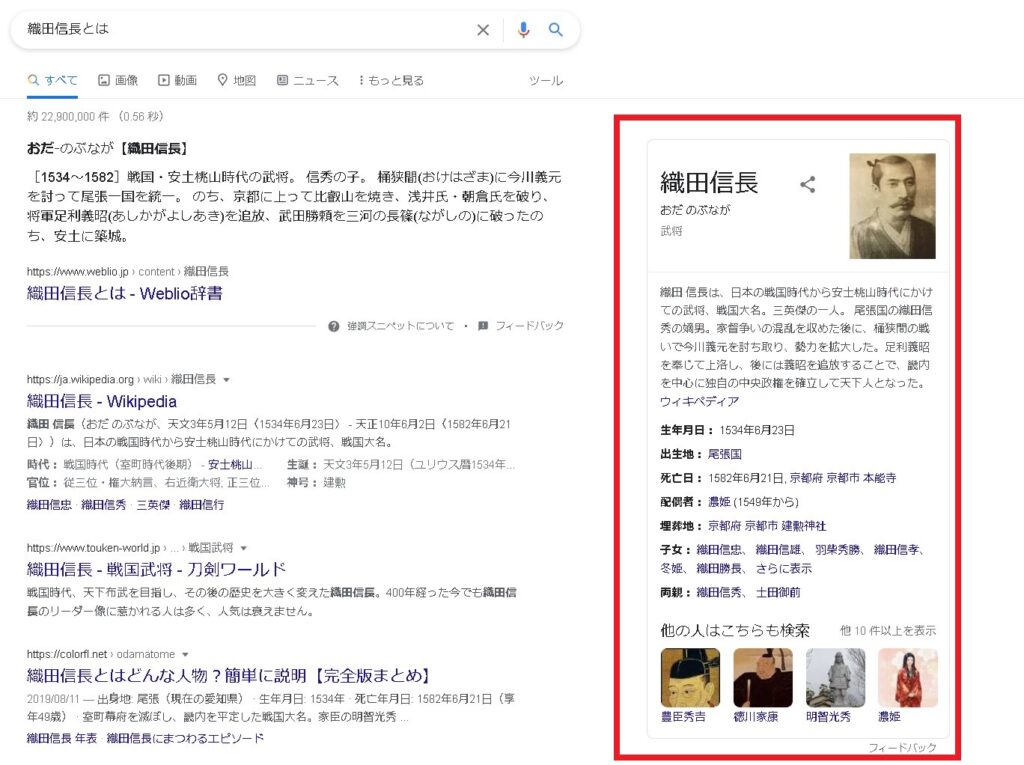Expand the もっと見る menu

[391, 80]
